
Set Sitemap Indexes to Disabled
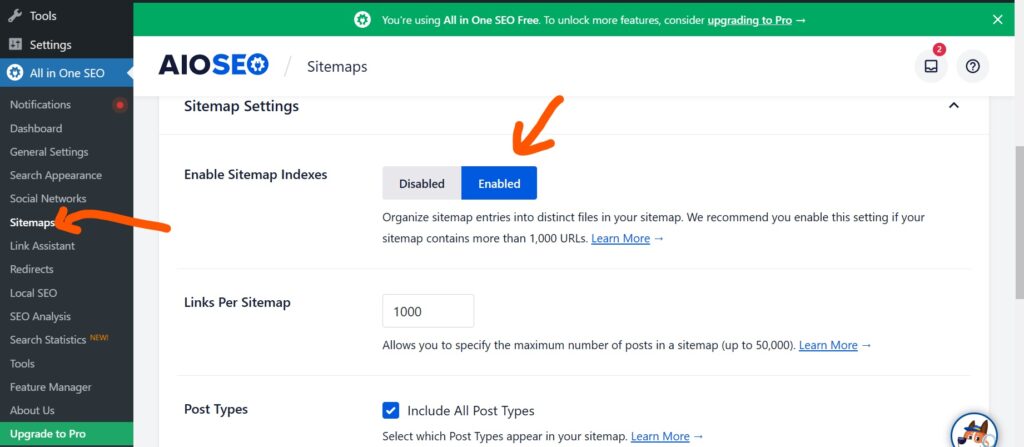coord(422,183)
